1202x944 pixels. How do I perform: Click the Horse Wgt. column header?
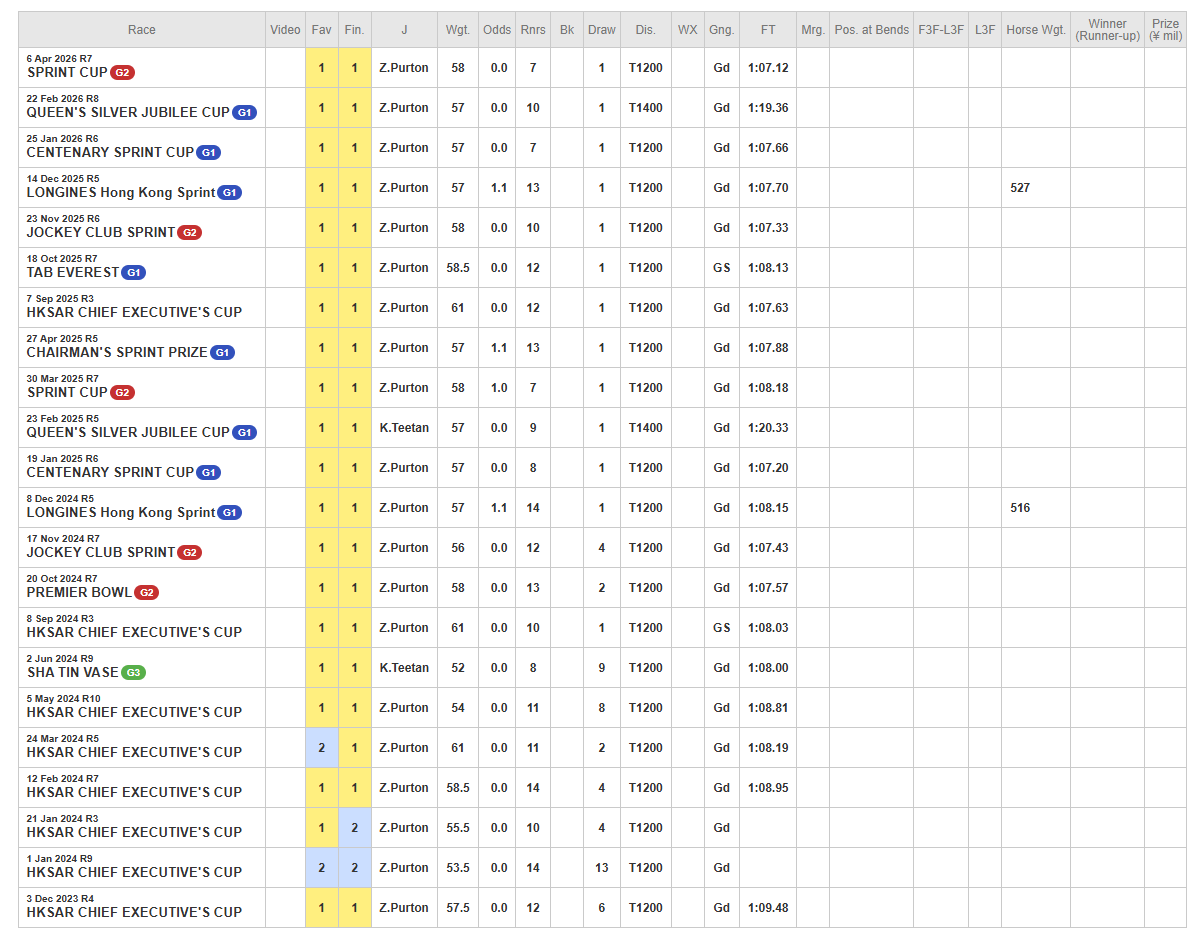click(1036, 30)
